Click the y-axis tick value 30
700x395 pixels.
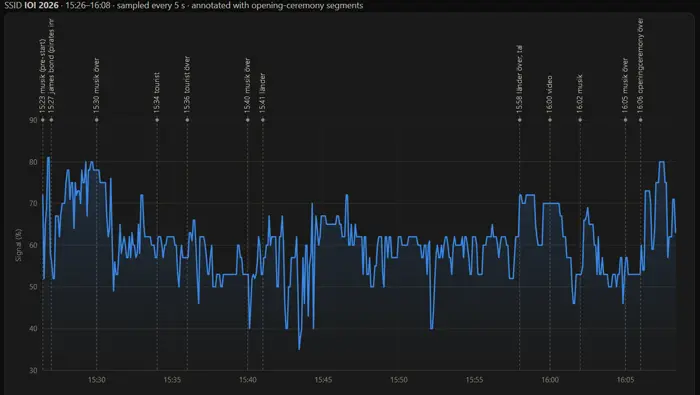coord(33,370)
